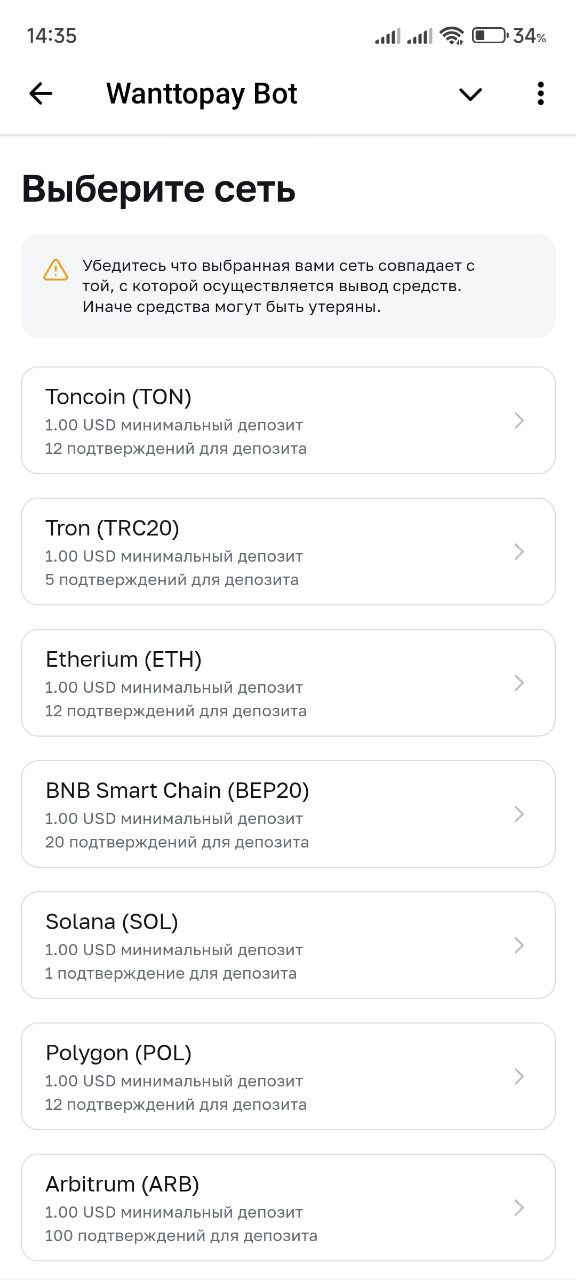Tap the battery icon in status bar

pyautogui.click(x=489, y=36)
